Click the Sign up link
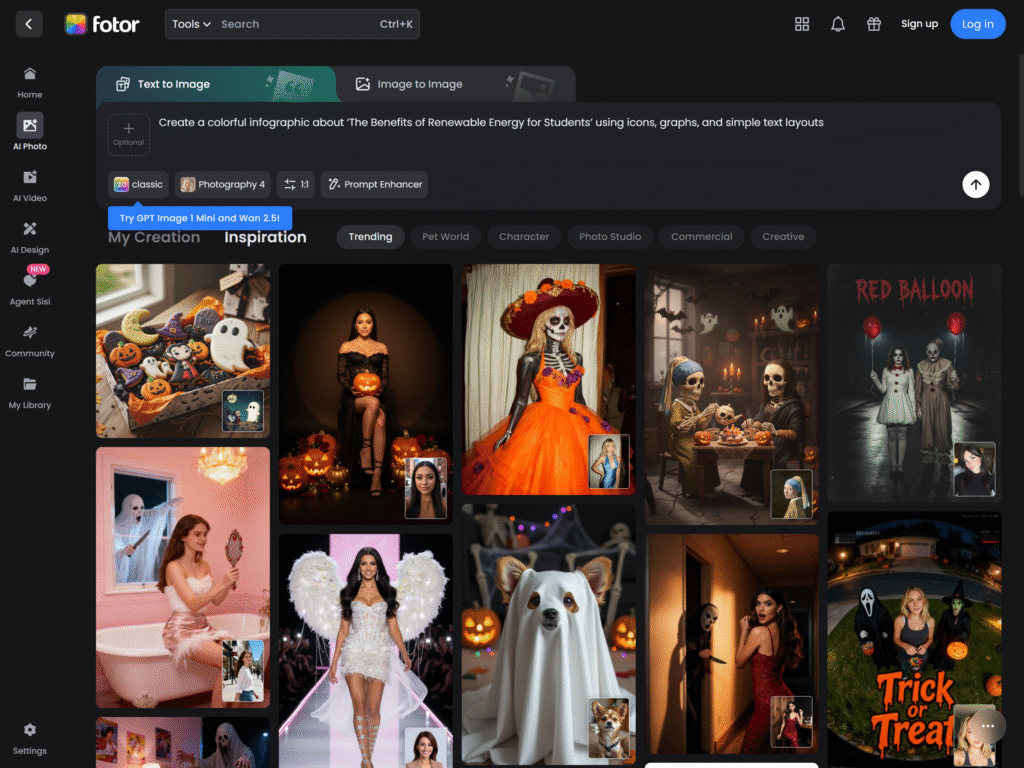The width and height of the screenshot is (1024, 768). click(x=919, y=24)
